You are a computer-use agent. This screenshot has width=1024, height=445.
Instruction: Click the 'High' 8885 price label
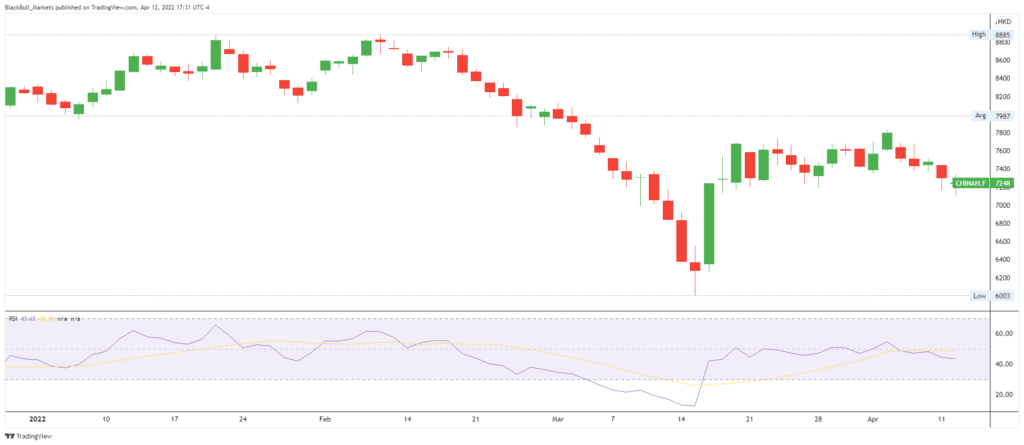(x=990, y=34)
